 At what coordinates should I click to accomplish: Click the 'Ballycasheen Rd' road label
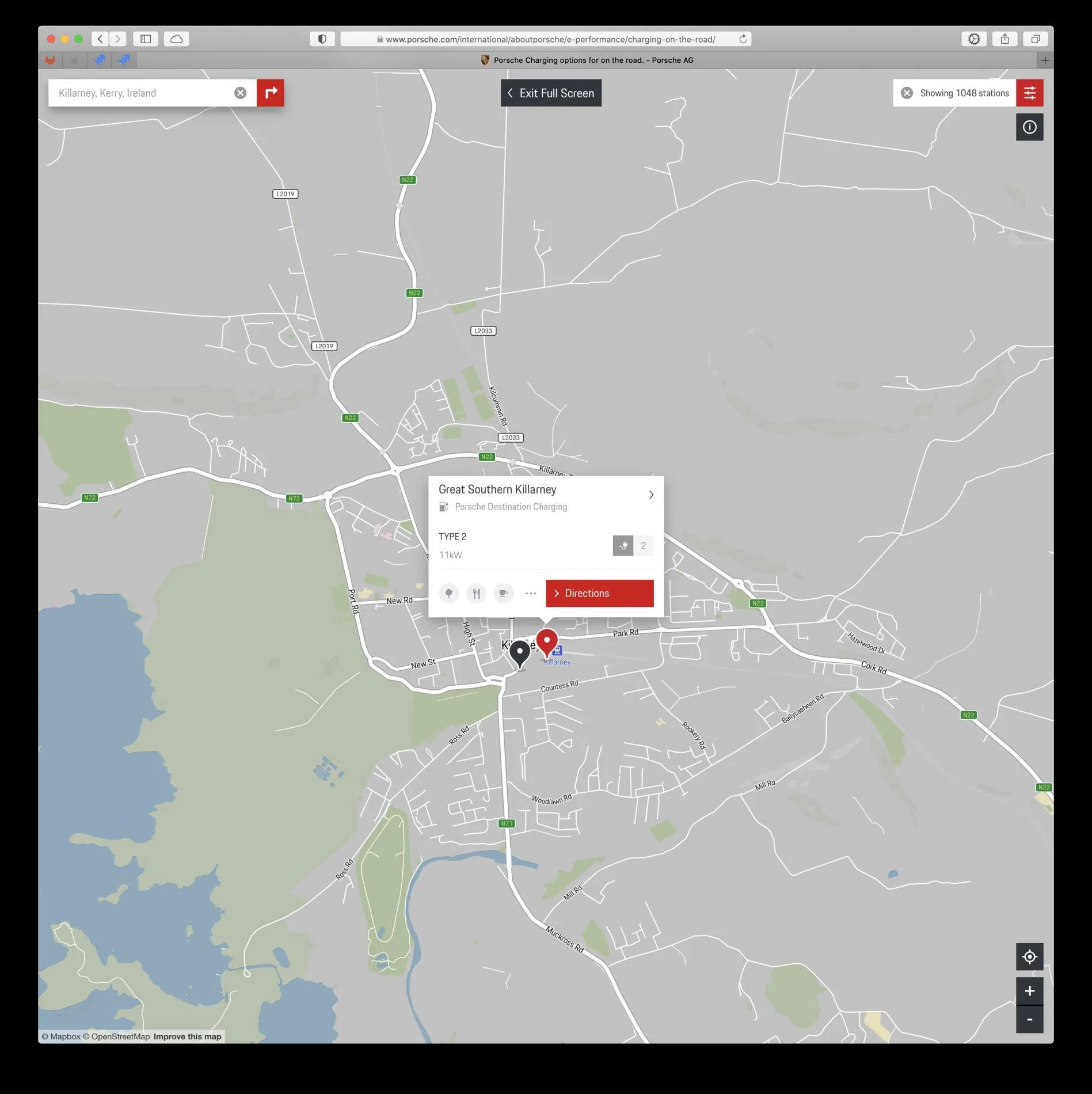point(802,709)
